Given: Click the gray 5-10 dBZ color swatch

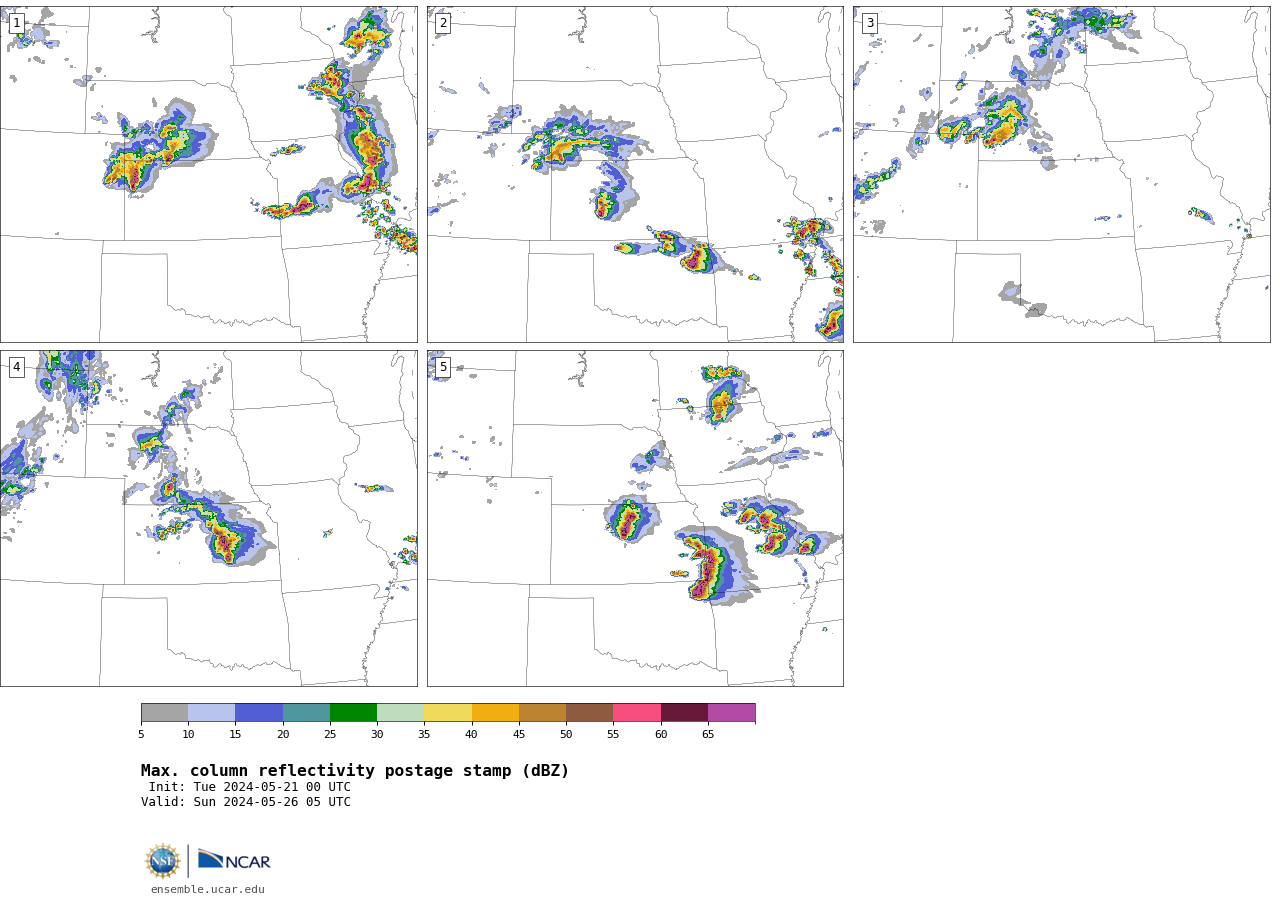Looking at the screenshot, I should pyautogui.click(x=164, y=713).
